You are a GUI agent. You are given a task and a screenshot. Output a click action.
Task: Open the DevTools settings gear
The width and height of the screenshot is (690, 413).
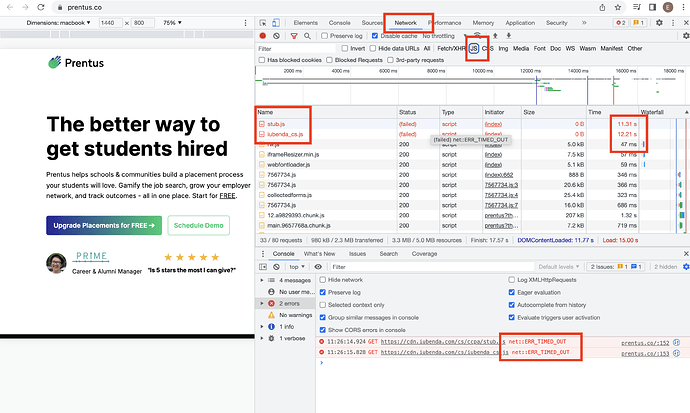(x=659, y=22)
